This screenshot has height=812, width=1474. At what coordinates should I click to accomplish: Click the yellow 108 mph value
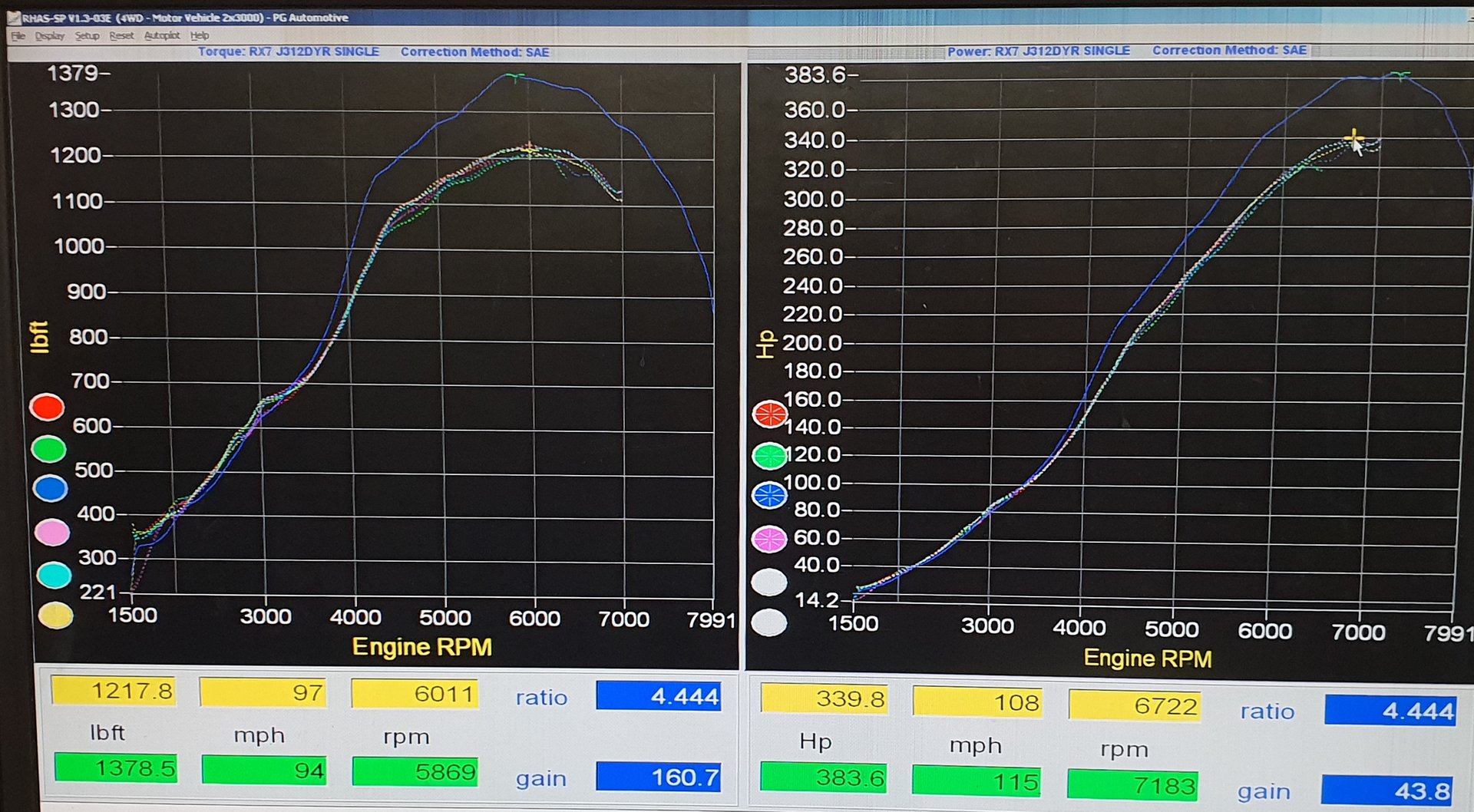[x=977, y=702]
